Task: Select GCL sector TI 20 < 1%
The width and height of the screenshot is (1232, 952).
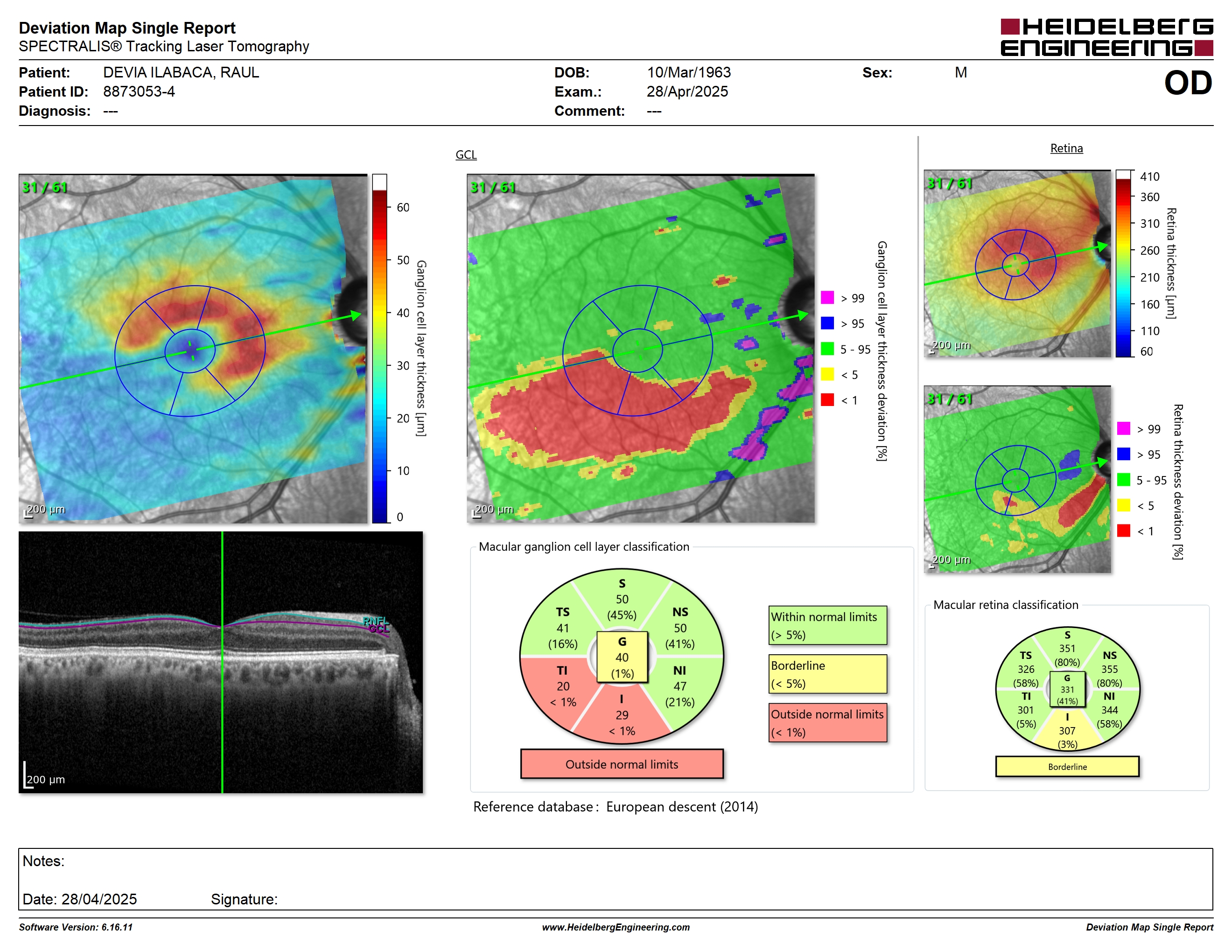Action: click(562, 686)
